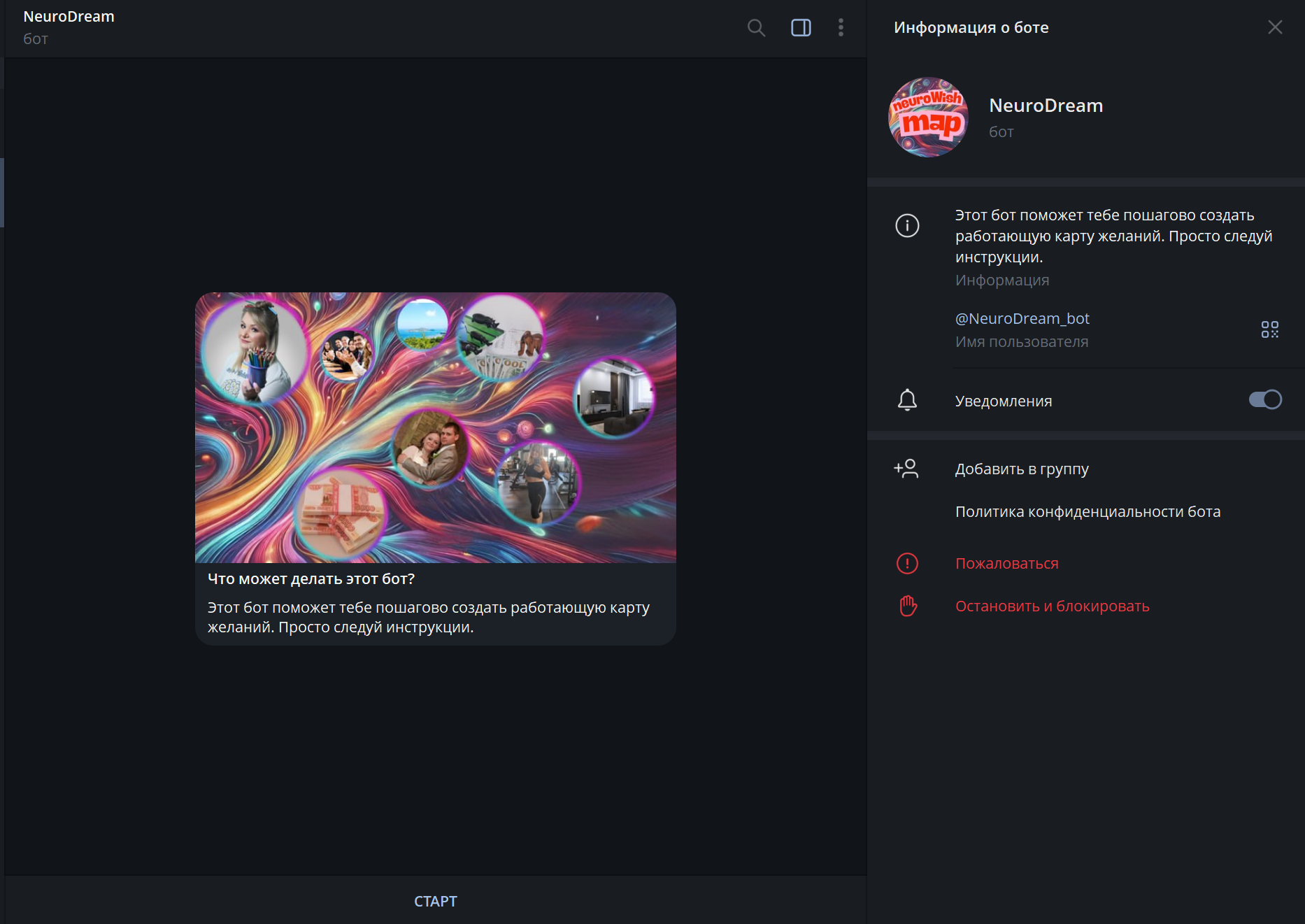Show QR code for @NeuroDream_bot username
Screen dimensions: 1305x924
[x=1270, y=329]
